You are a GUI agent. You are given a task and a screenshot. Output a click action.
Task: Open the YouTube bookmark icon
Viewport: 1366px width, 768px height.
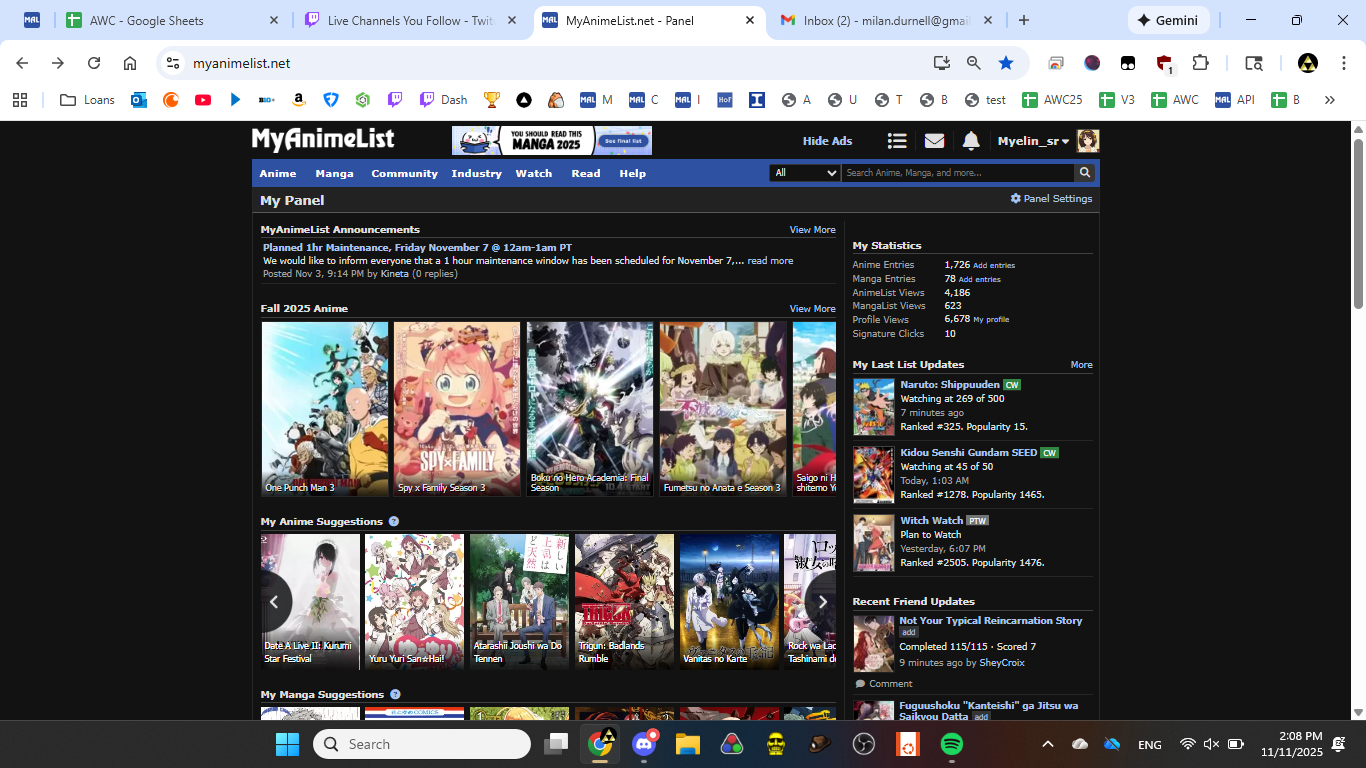pos(203,100)
